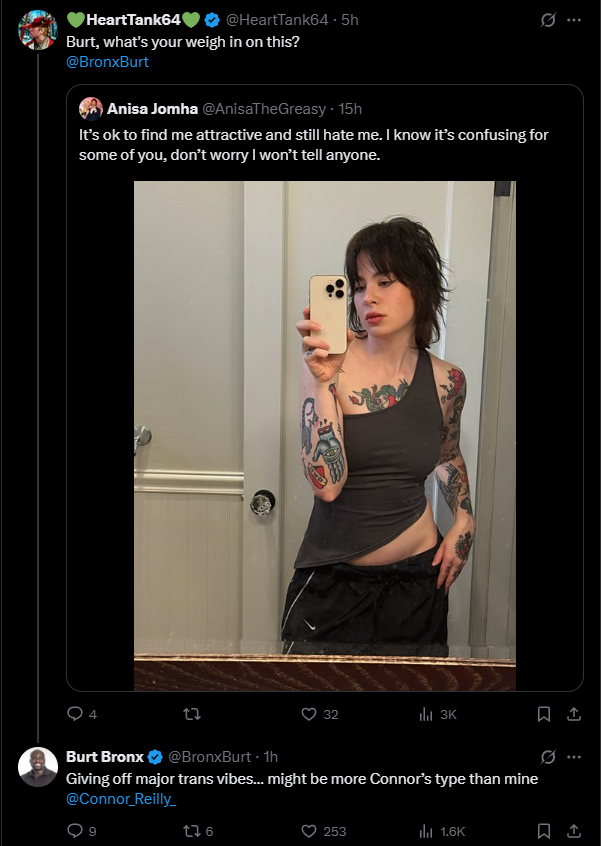Repost Burt Bronx's tweet
Screen dimensions: 601x846
coord(192,831)
